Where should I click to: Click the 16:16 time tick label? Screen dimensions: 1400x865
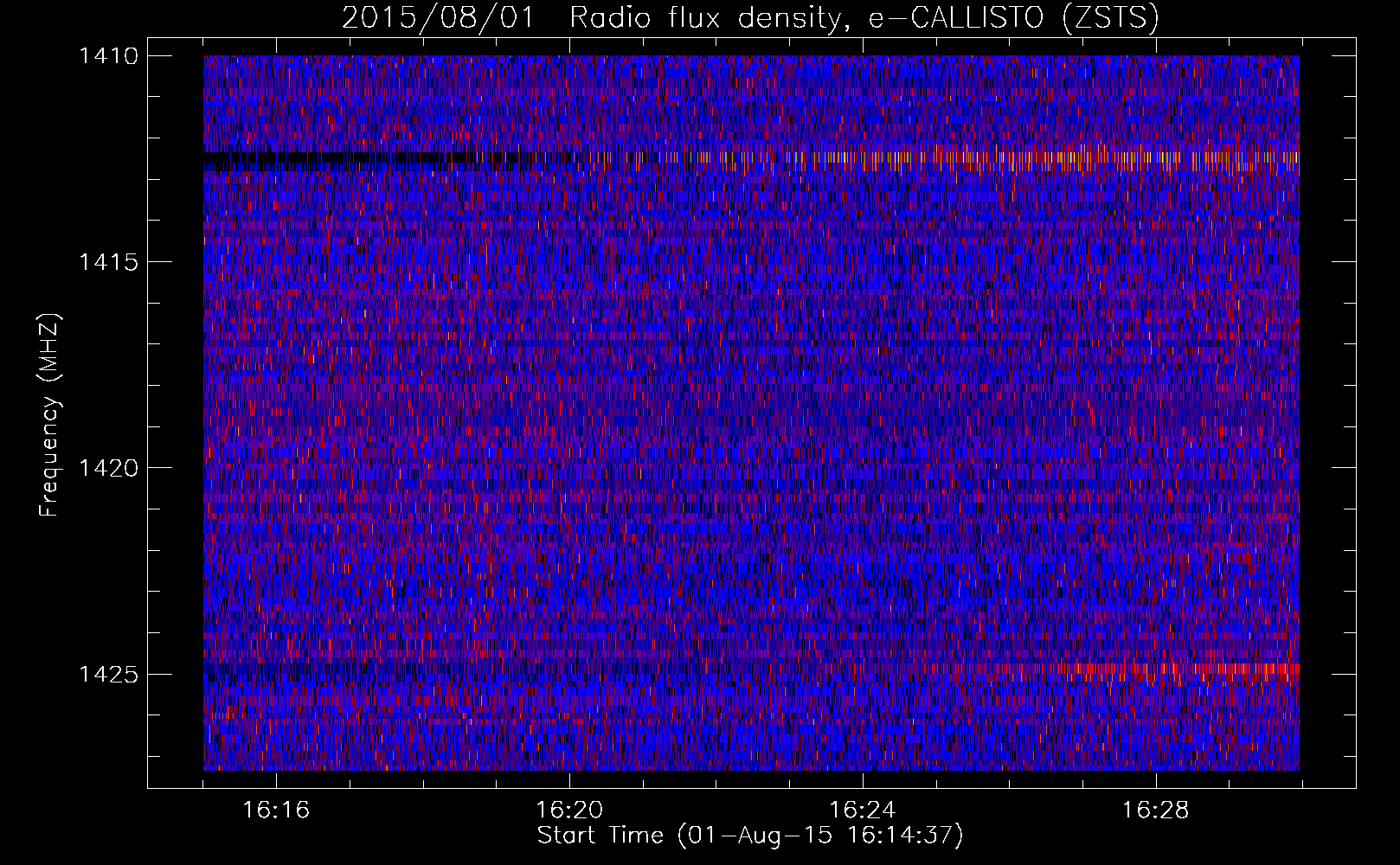(x=276, y=811)
